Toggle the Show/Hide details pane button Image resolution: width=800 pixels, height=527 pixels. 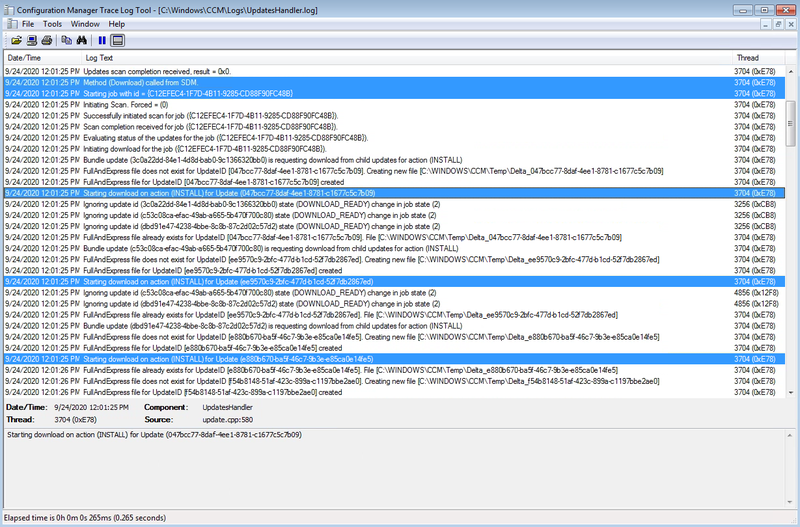(117, 40)
